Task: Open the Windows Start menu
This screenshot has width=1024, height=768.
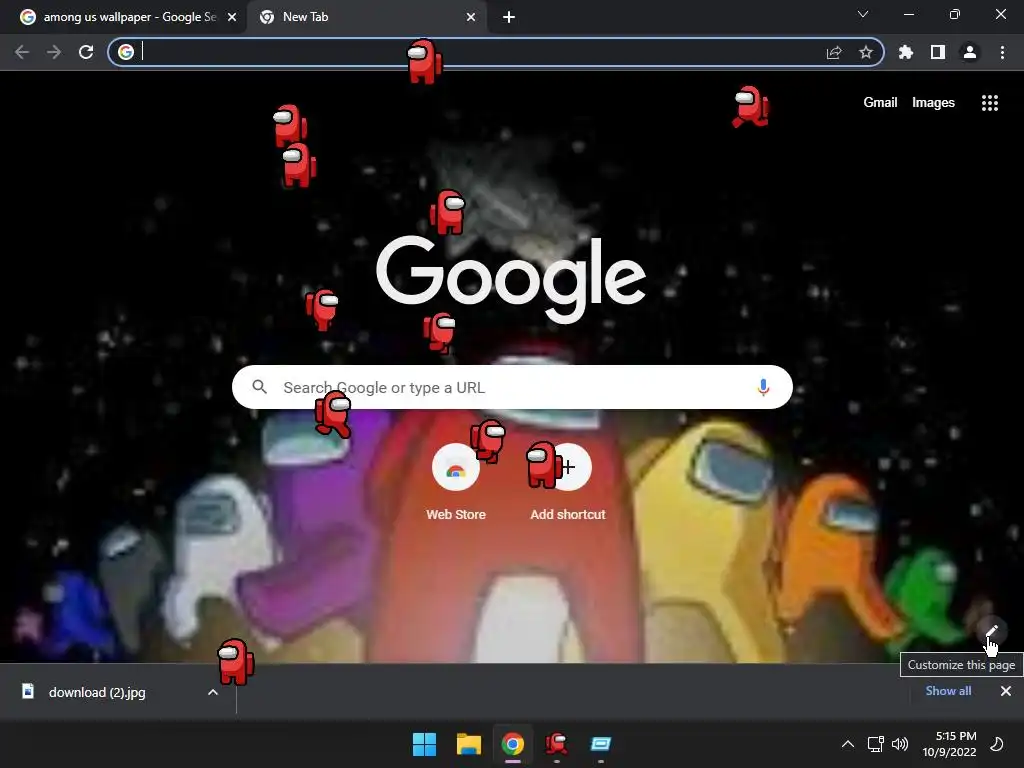Action: tap(424, 744)
